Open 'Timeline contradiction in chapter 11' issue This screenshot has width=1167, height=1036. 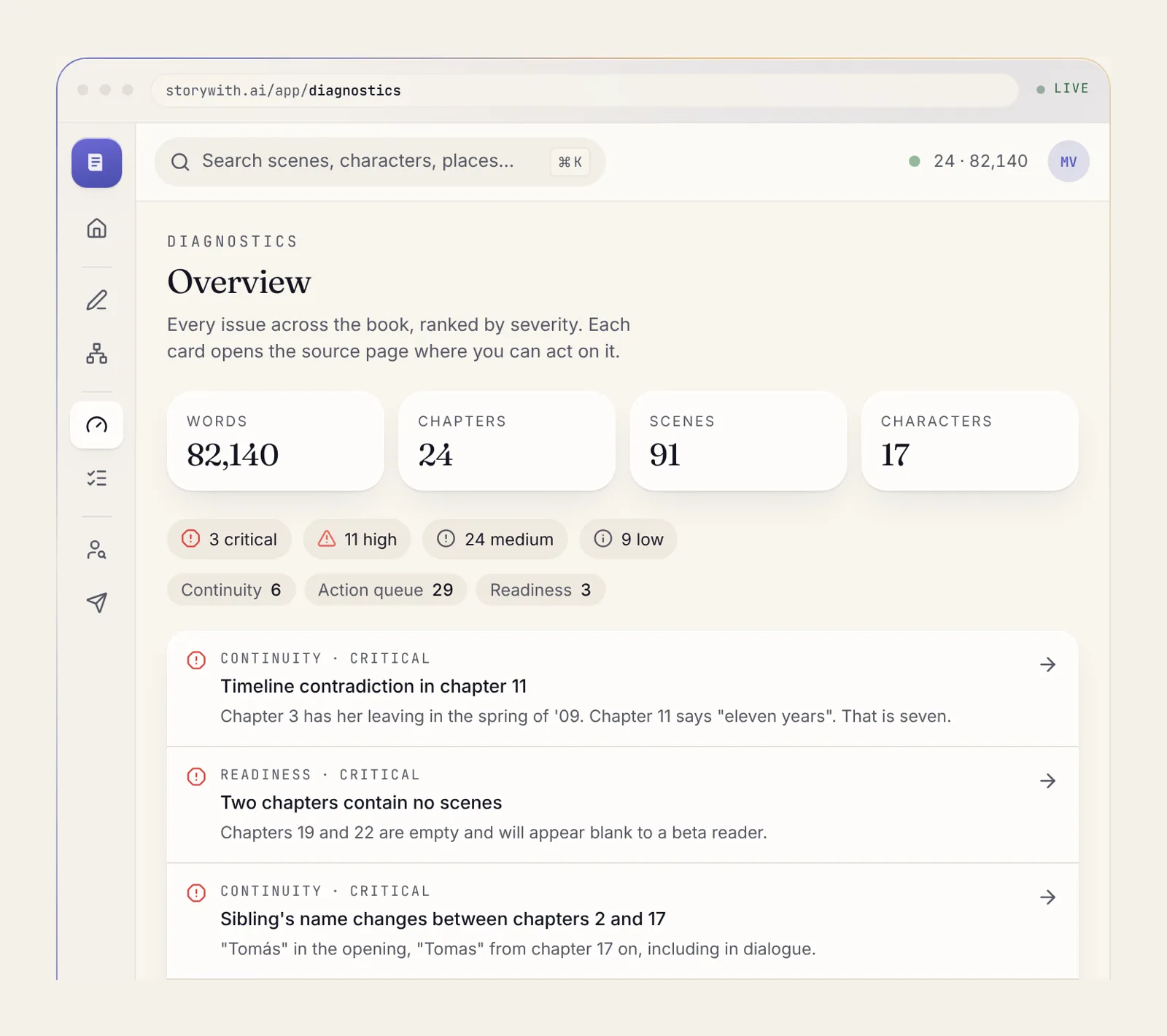(x=622, y=688)
